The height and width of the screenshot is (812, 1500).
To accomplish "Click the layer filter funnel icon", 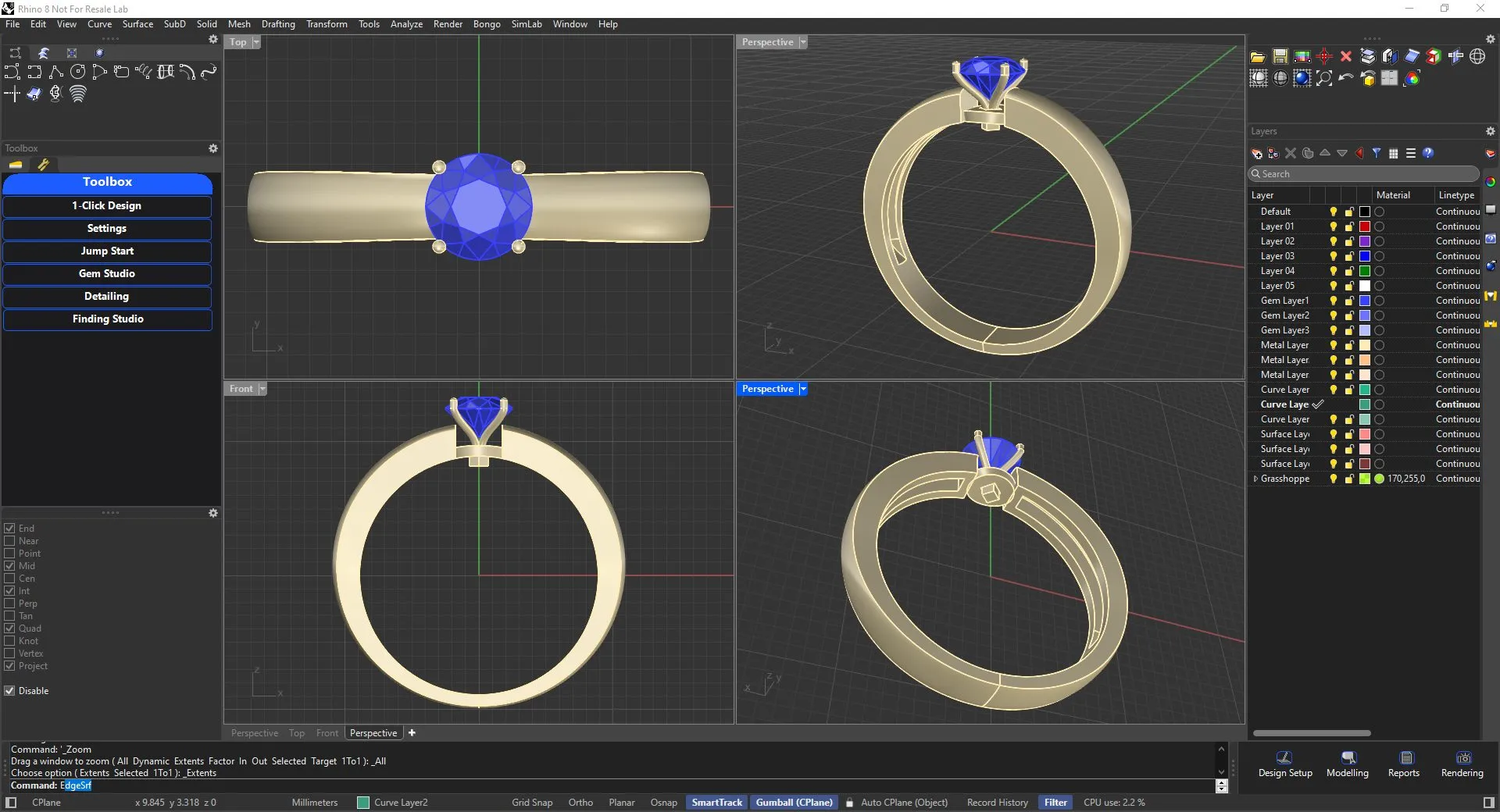I will tap(1377, 153).
